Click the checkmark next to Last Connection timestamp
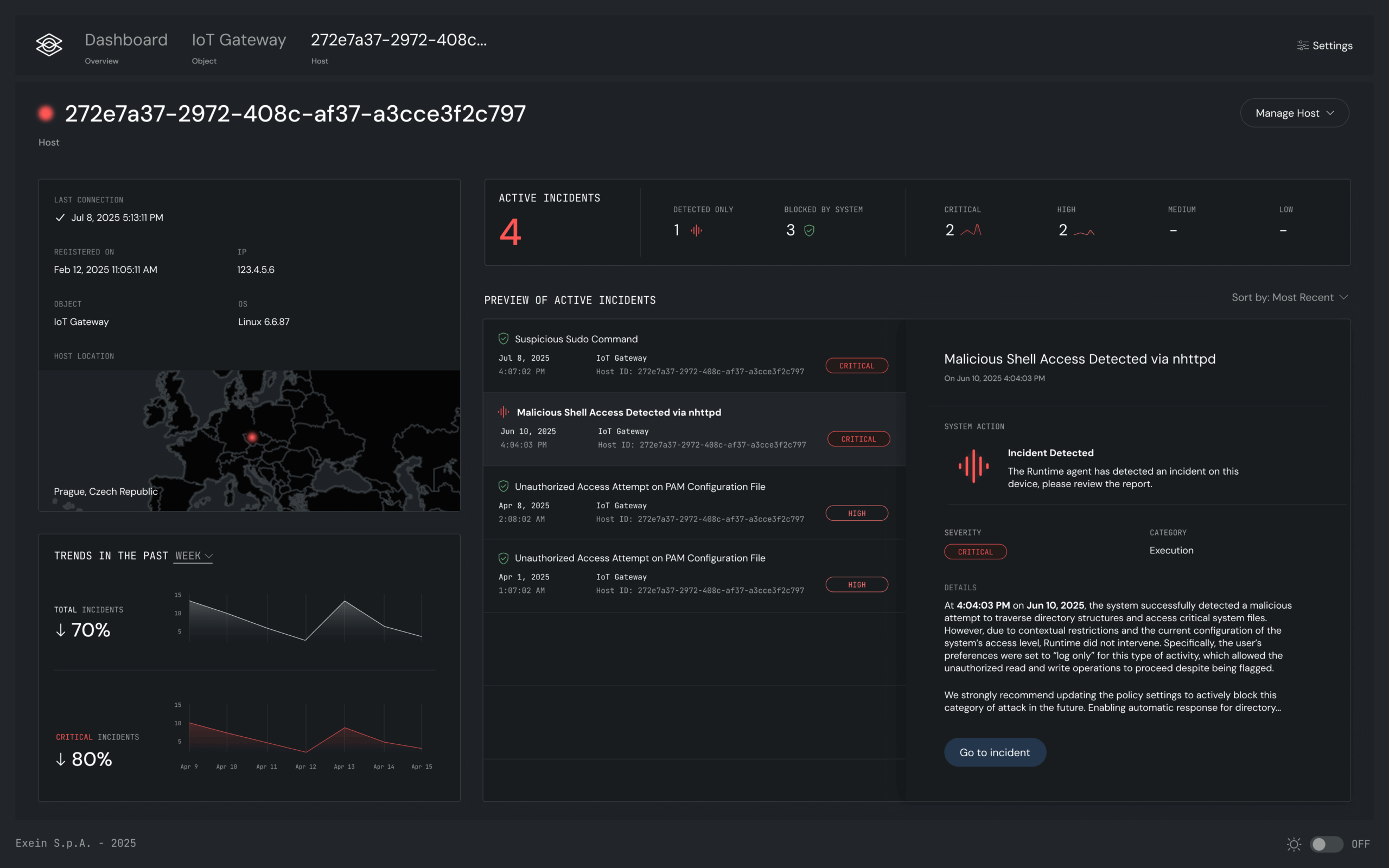1389x868 pixels. click(60, 218)
